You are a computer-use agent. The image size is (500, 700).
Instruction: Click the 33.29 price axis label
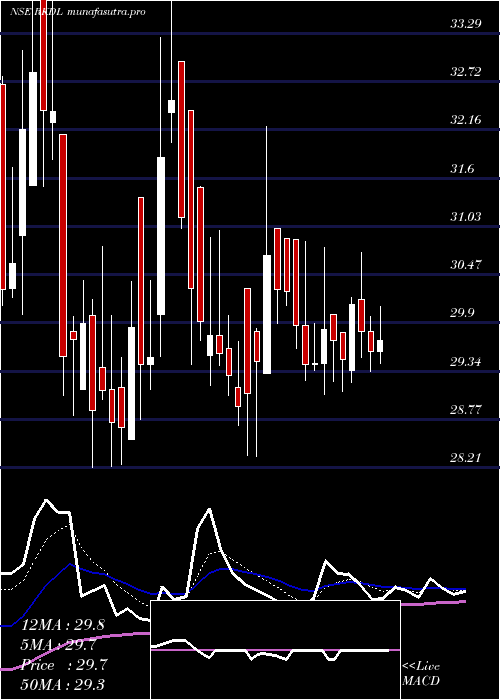point(466,24)
